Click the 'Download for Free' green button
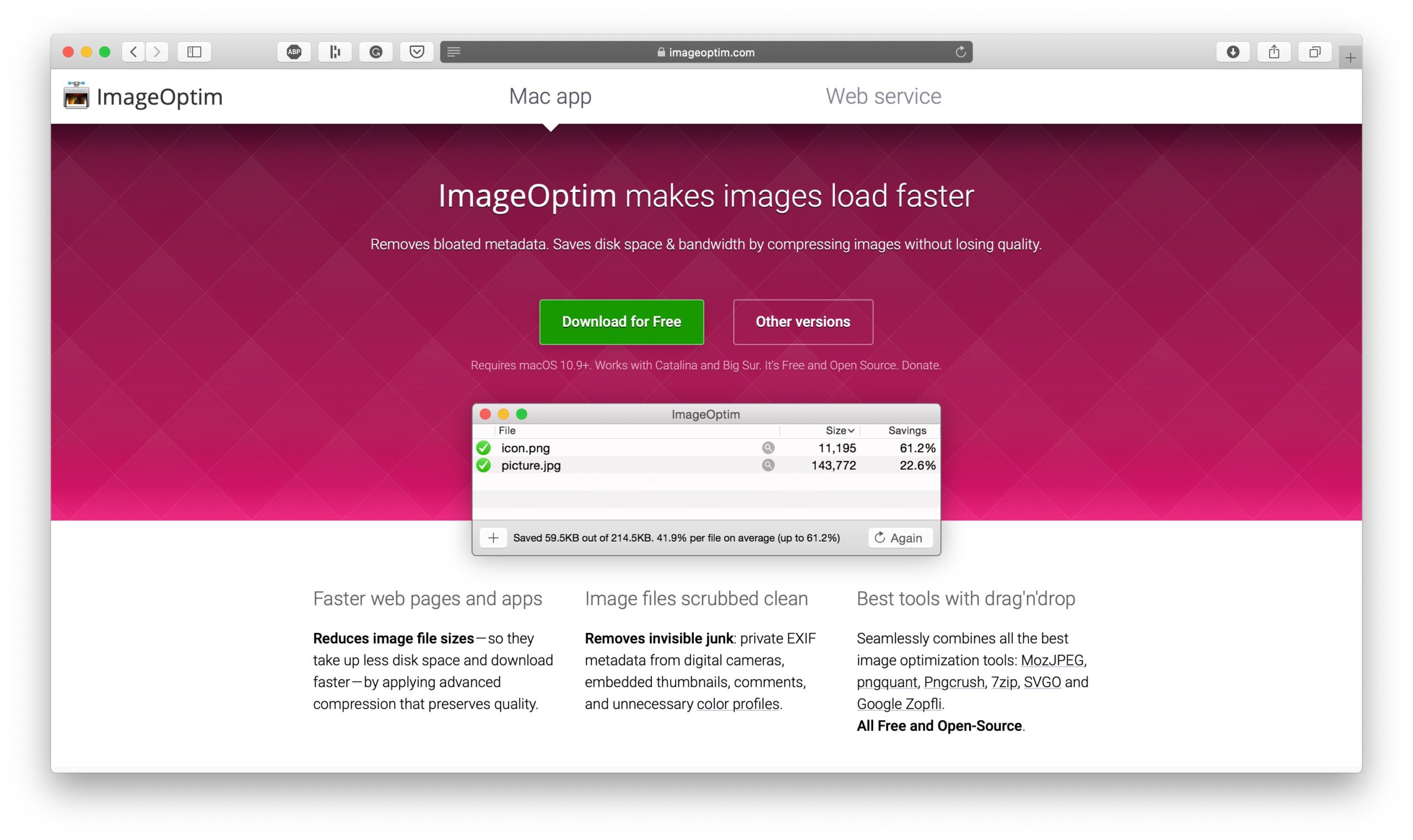 click(x=621, y=321)
